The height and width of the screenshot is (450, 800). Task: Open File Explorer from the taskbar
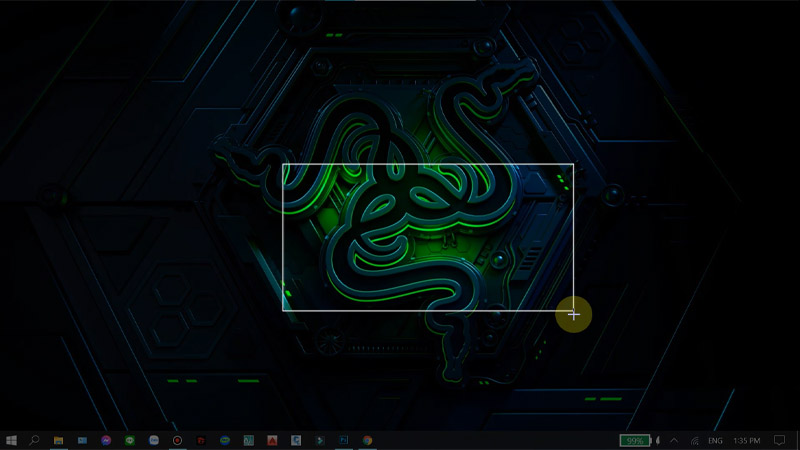[x=59, y=440]
